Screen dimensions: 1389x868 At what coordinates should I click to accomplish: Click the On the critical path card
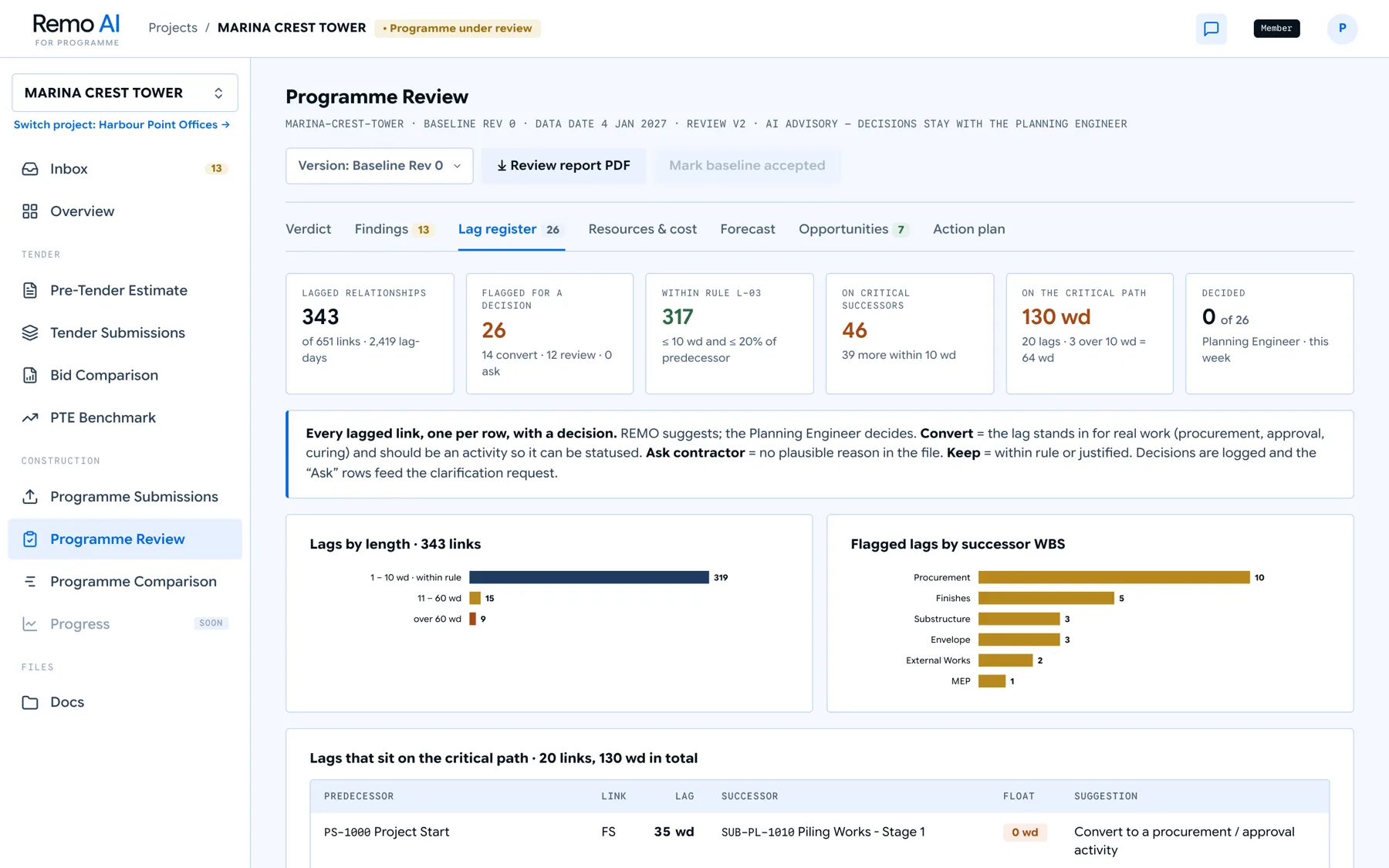[1090, 333]
